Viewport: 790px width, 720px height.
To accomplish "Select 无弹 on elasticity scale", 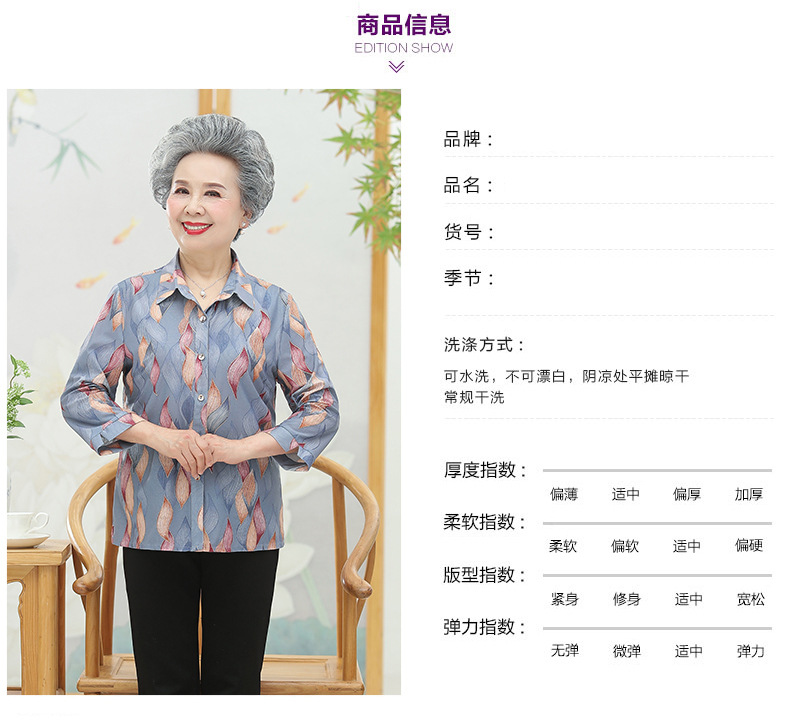I will coord(565,650).
